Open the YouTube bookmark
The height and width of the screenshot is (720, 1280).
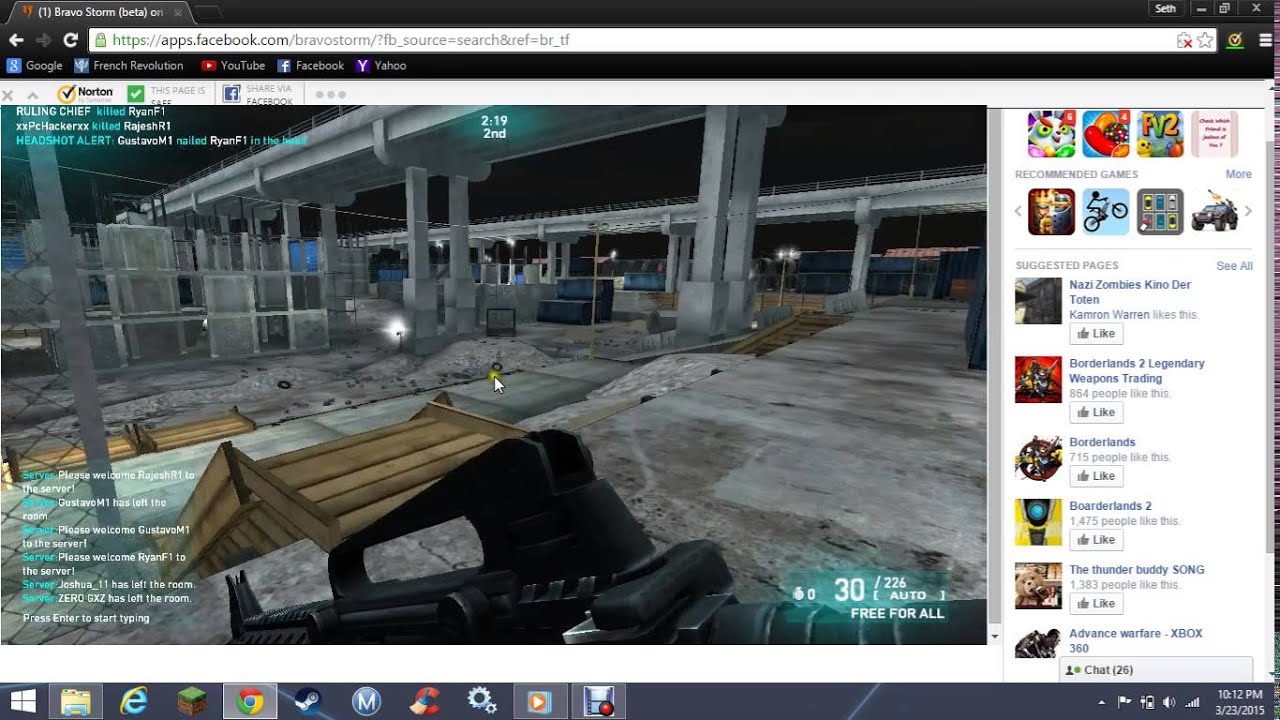233,65
